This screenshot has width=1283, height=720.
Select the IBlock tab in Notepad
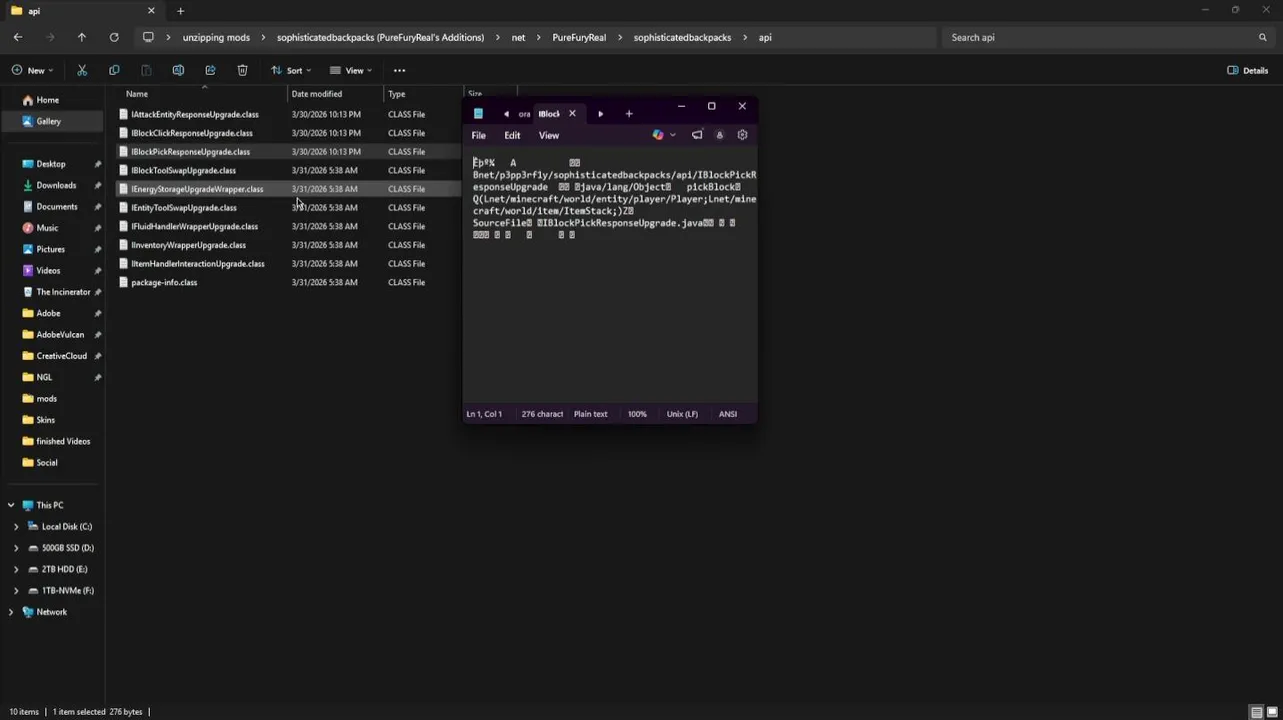coord(549,114)
